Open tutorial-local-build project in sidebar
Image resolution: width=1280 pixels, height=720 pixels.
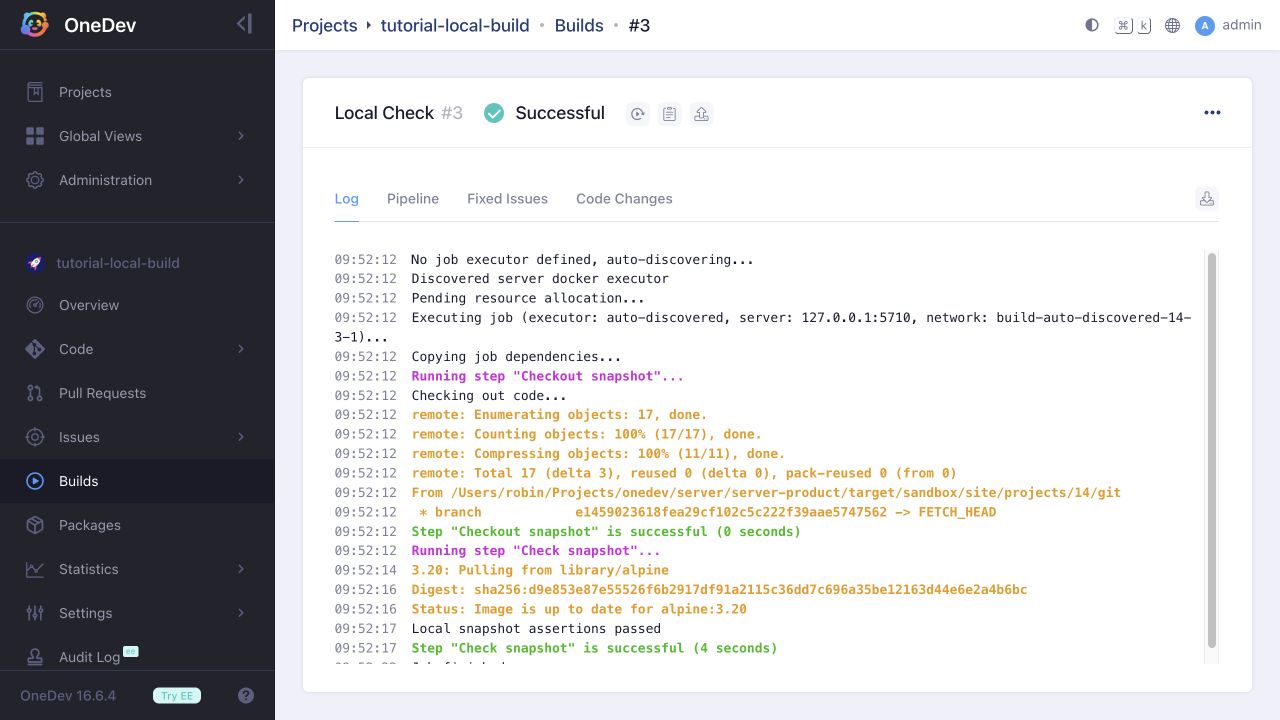point(118,263)
